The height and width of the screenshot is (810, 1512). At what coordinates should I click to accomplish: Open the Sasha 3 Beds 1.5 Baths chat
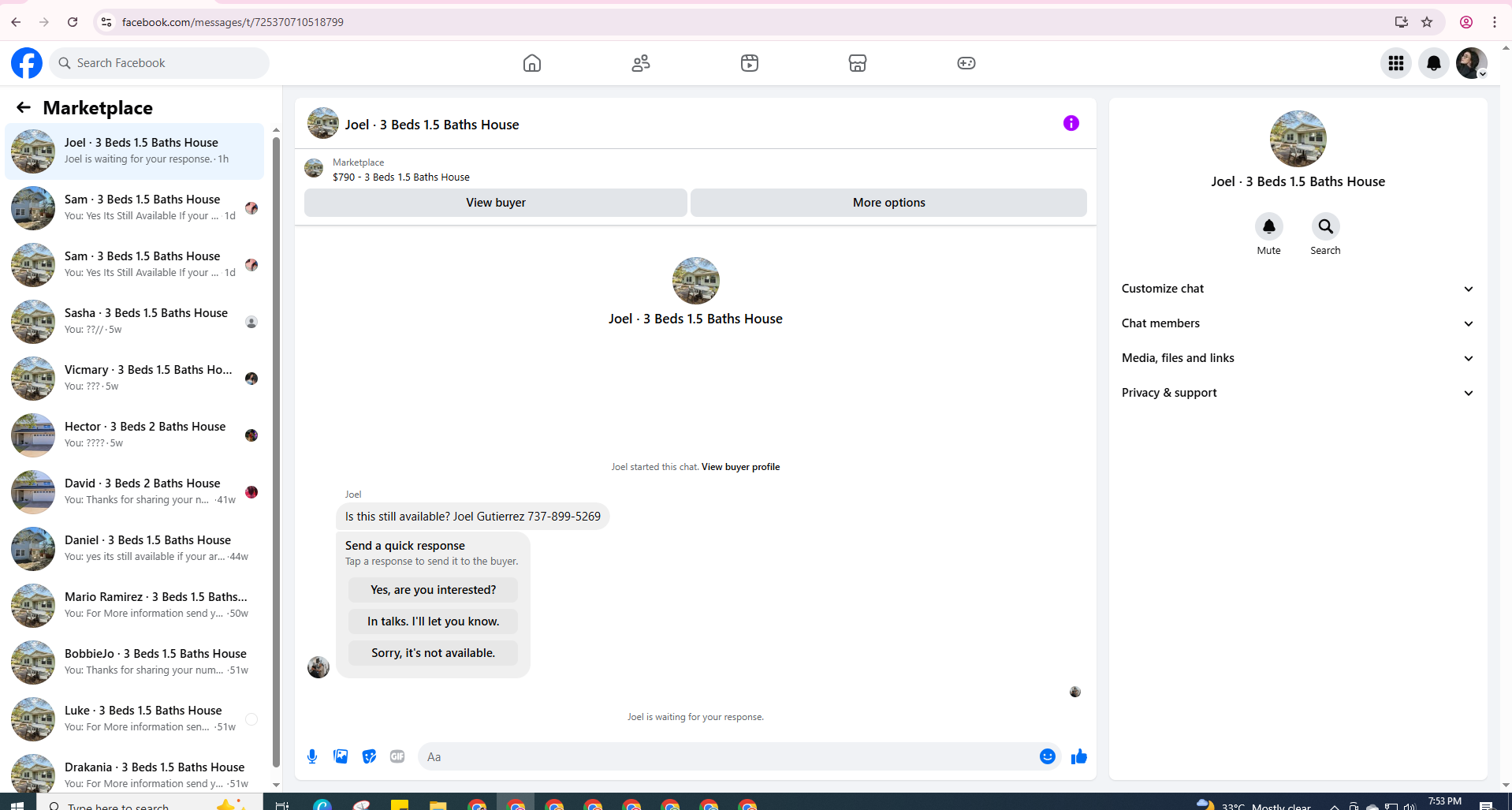pyautogui.click(x=135, y=322)
